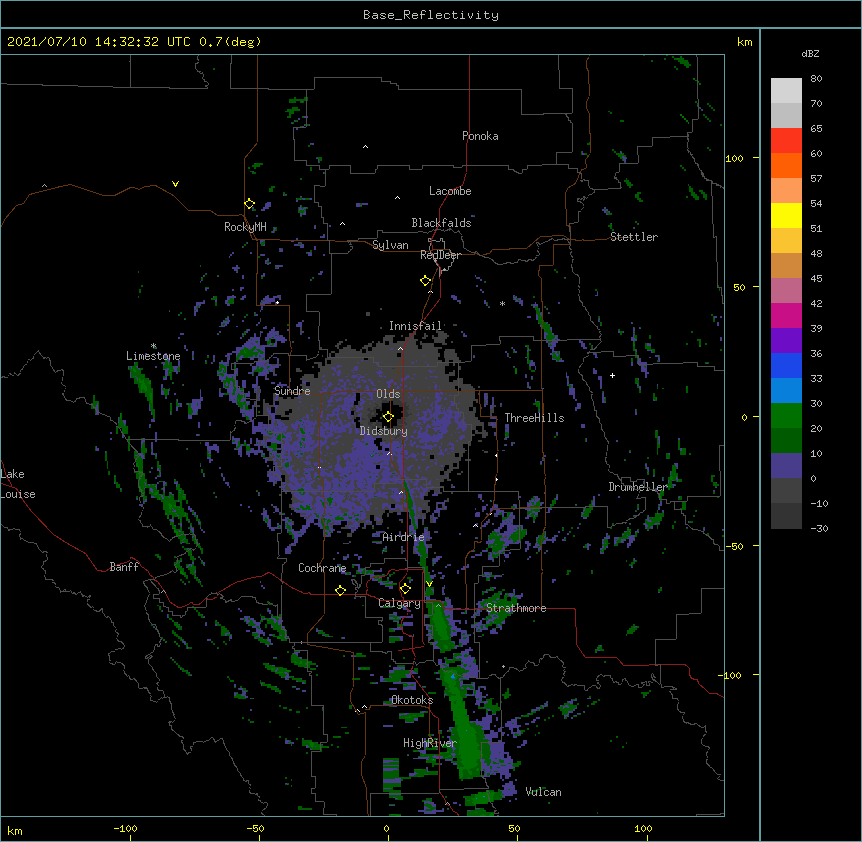Click the RedDeer city label
Viewport: 862px width, 842px height.
point(440,255)
